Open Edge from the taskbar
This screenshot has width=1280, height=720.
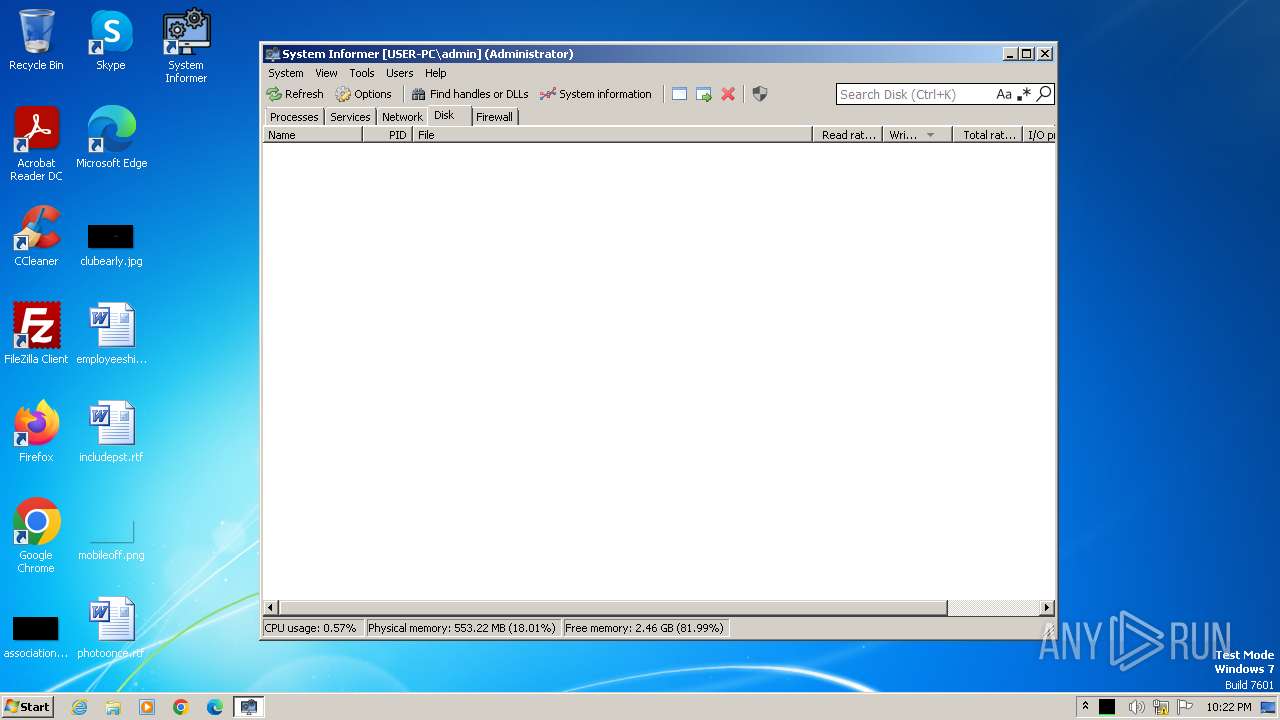pos(215,707)
